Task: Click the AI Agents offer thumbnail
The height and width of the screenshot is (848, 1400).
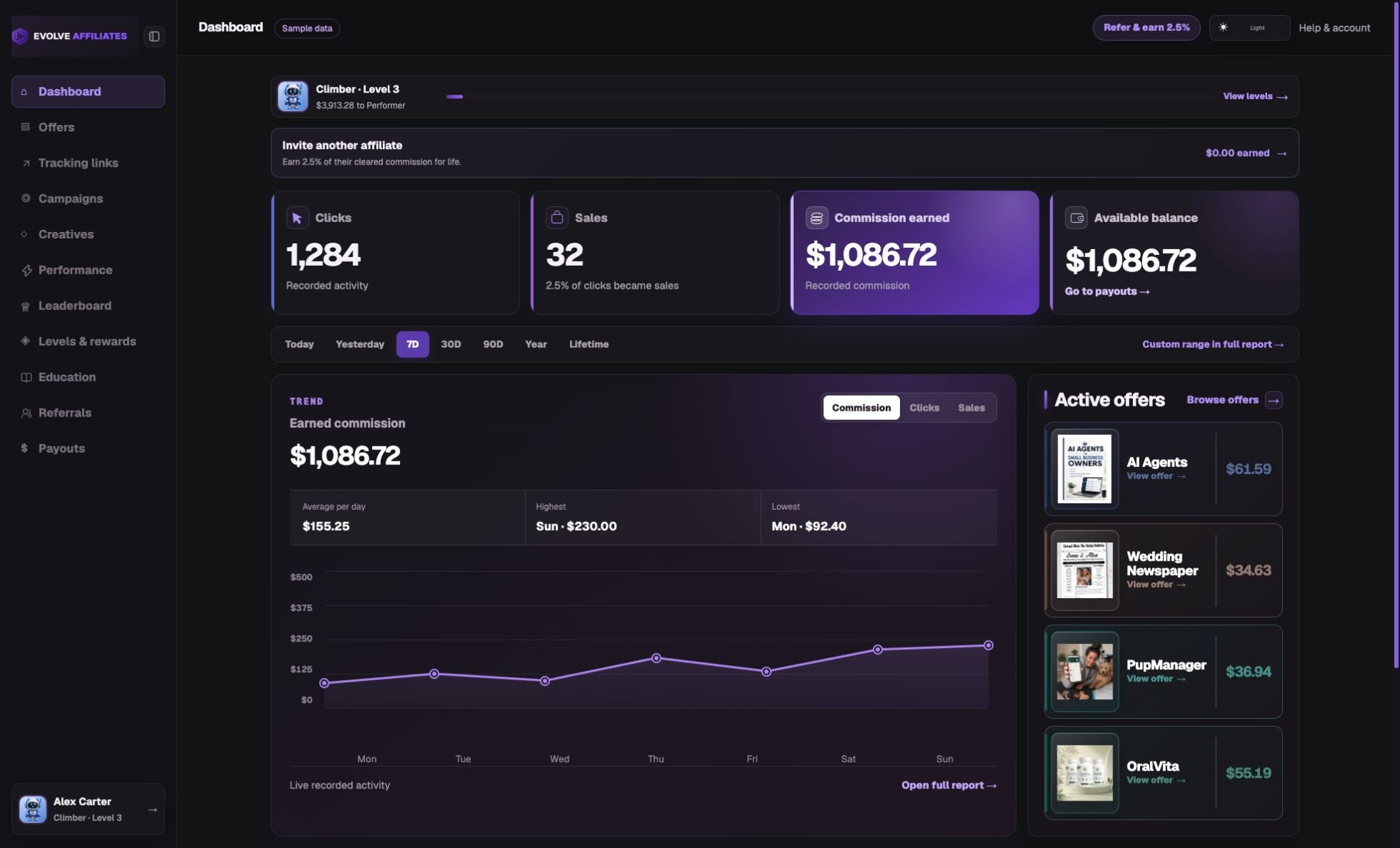Action: 1085,469
